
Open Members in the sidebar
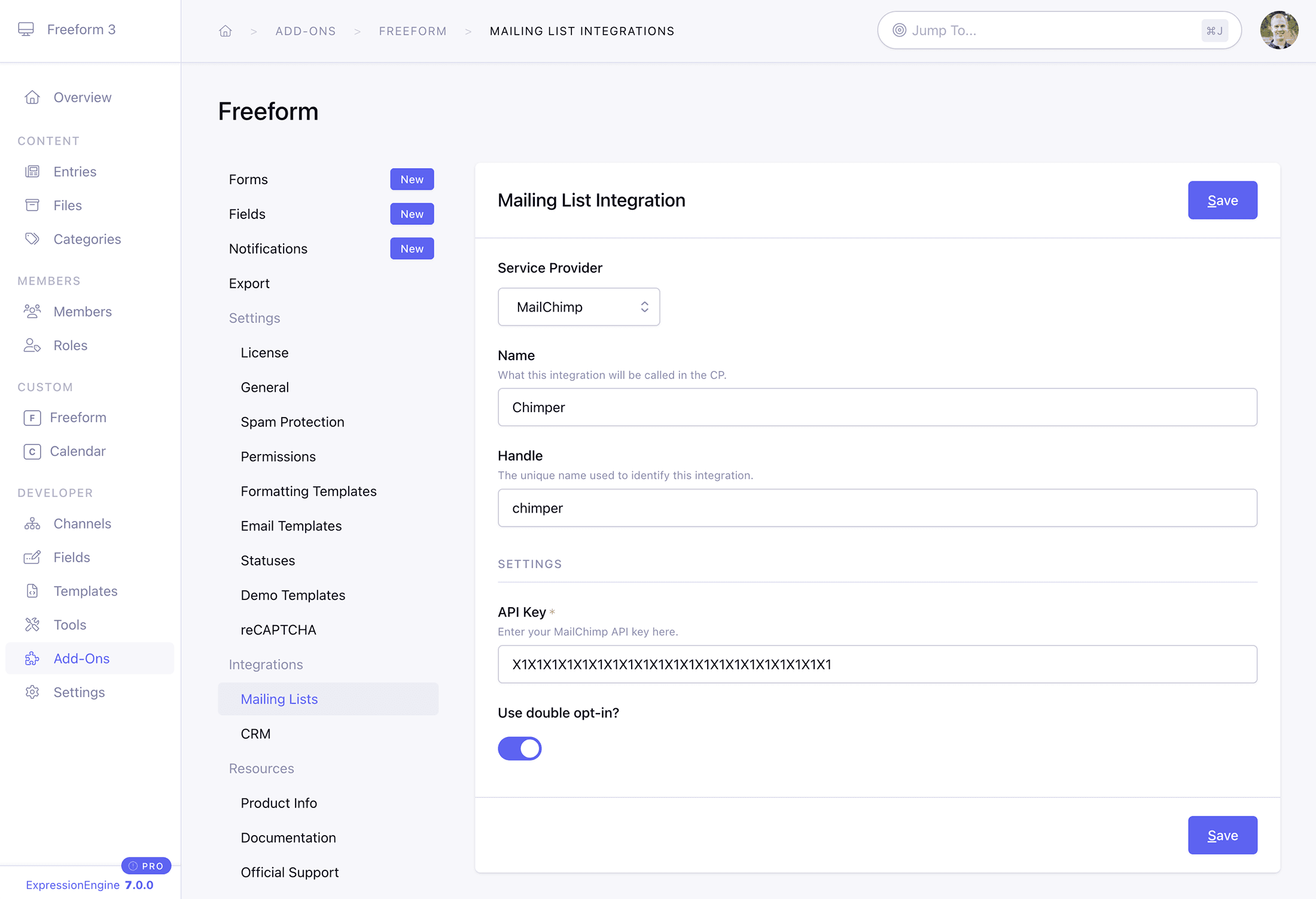click(x=82, y=311)
